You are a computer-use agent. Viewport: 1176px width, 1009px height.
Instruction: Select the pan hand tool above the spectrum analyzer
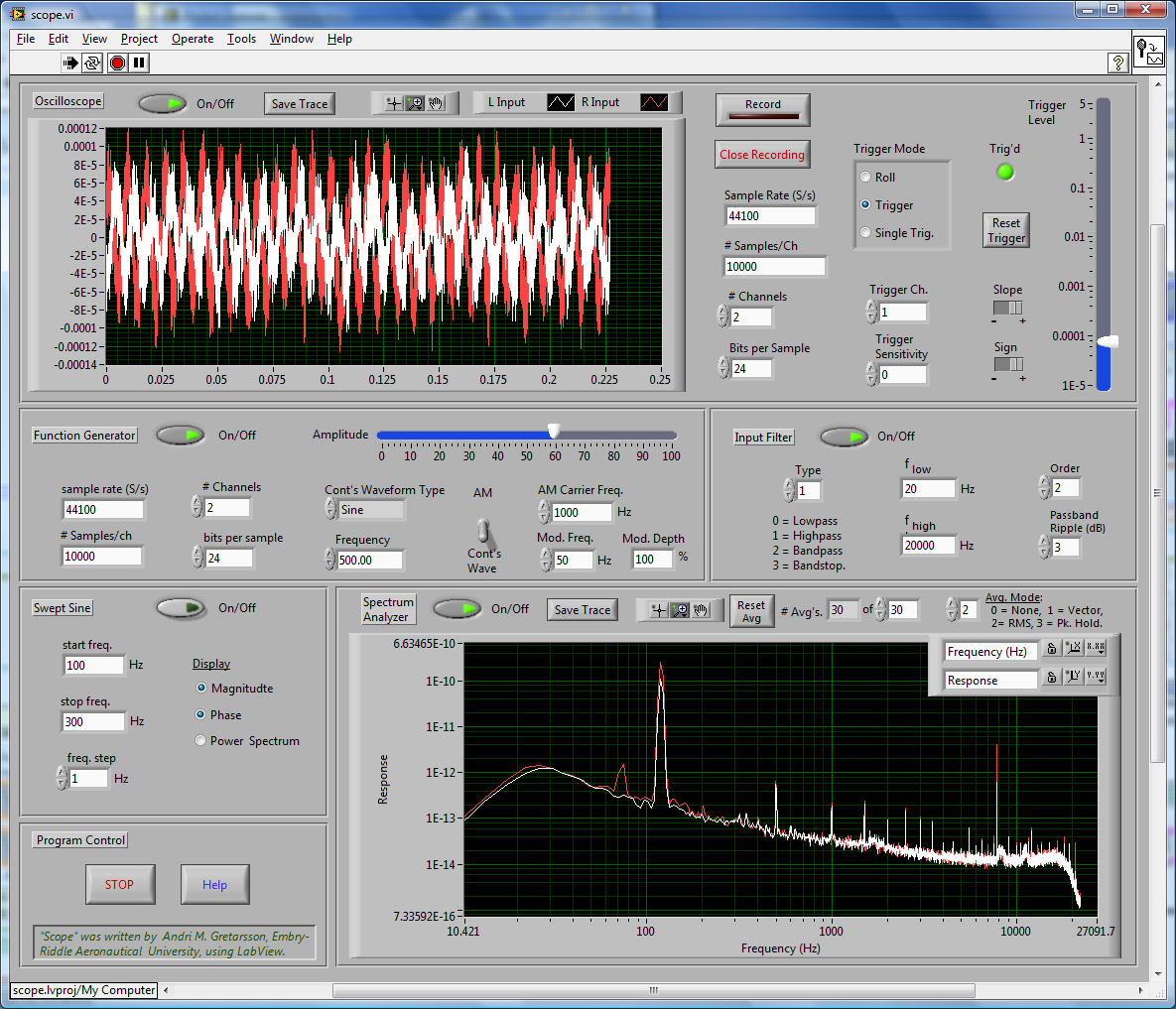point(702,610)
